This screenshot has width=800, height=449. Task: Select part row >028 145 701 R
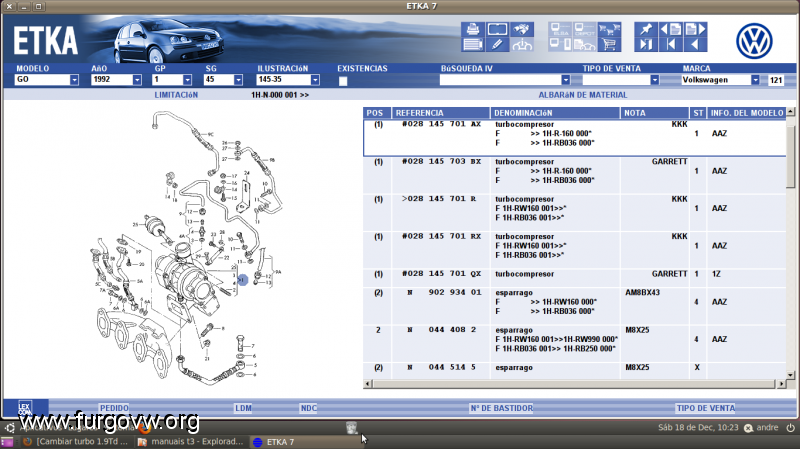[574, 212]
